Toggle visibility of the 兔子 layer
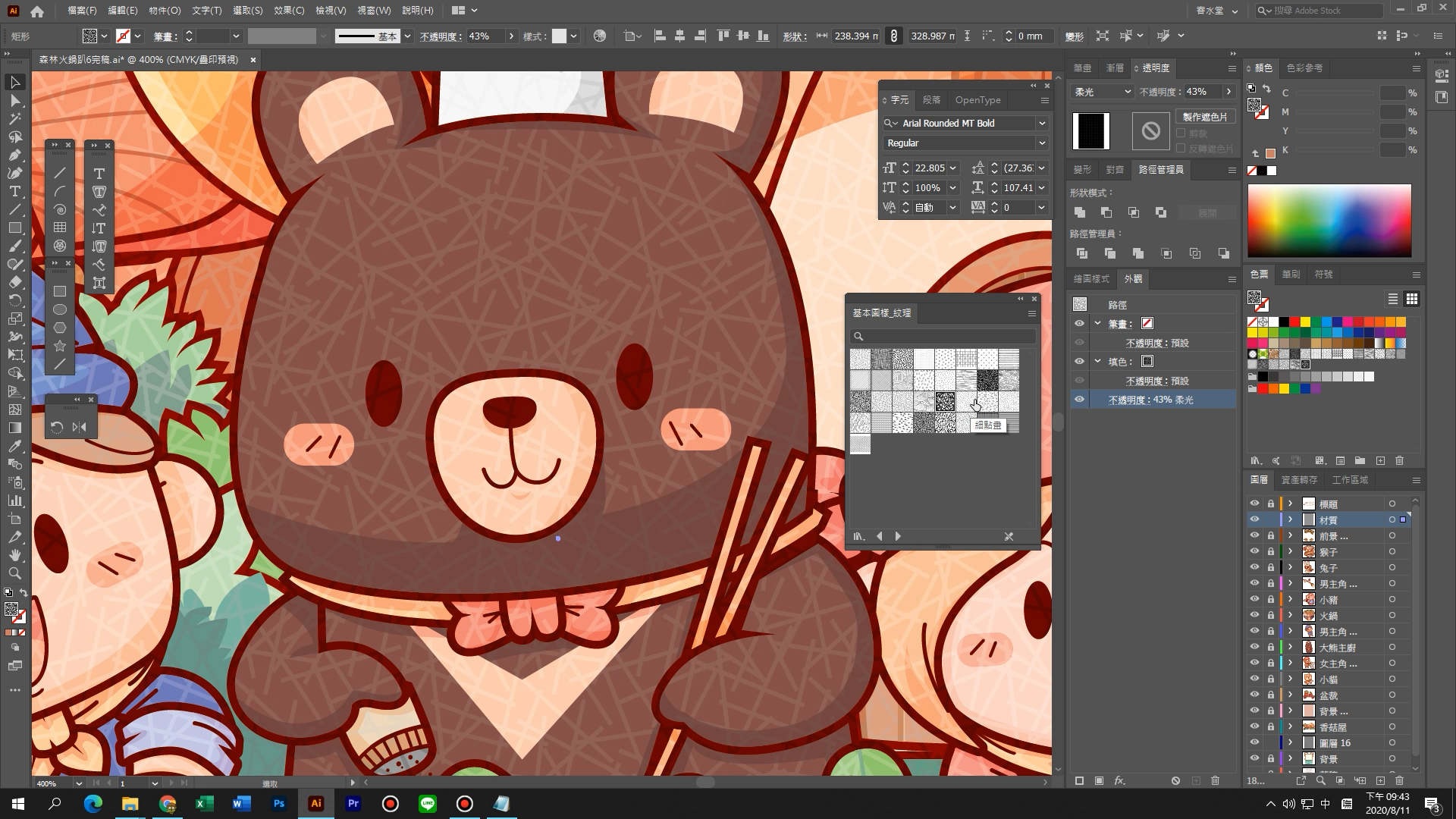Screen dimensions: 1456x819 [1254, 567]
